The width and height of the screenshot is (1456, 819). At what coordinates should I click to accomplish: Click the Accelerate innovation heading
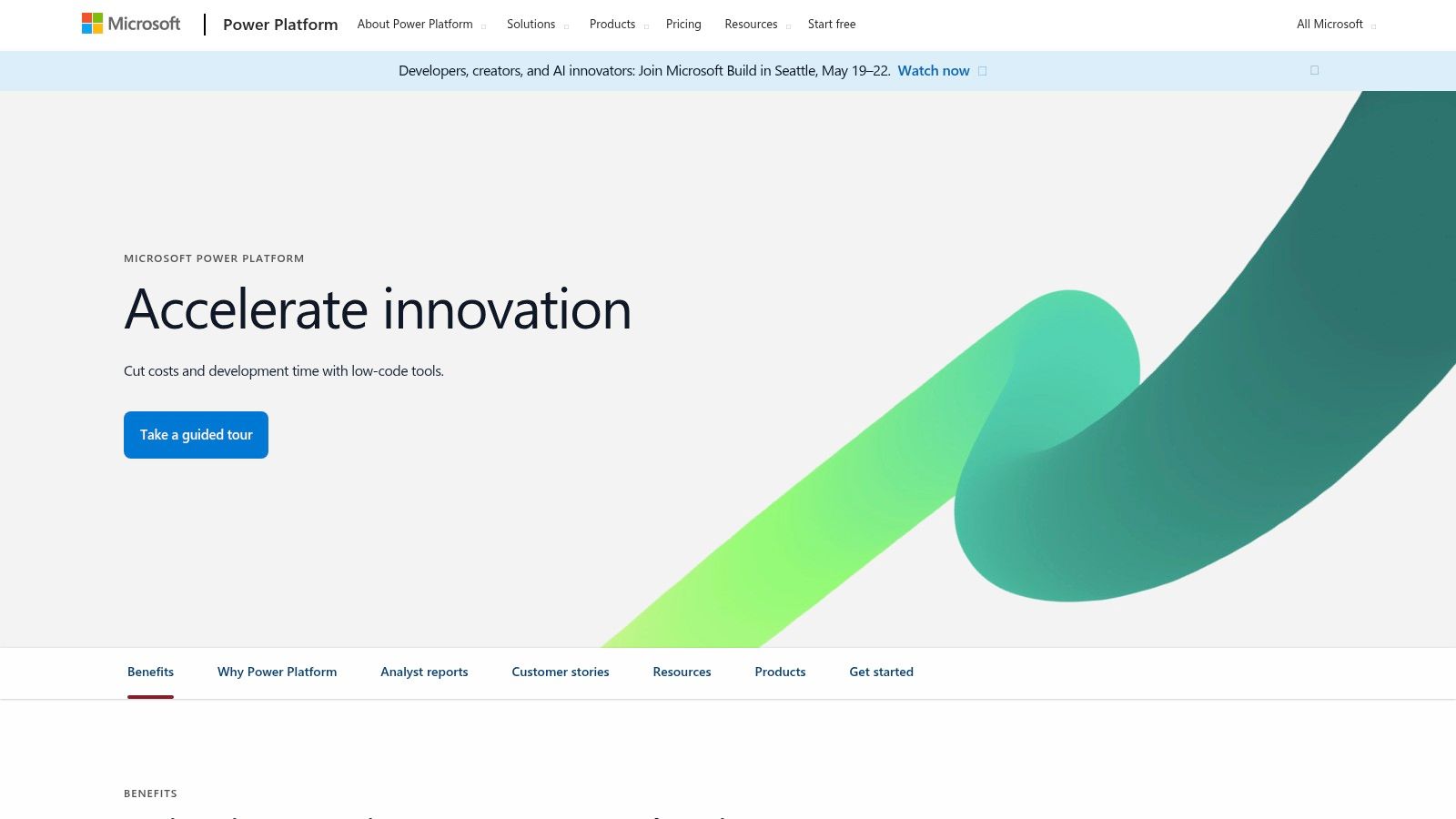[x=378, y=309]
